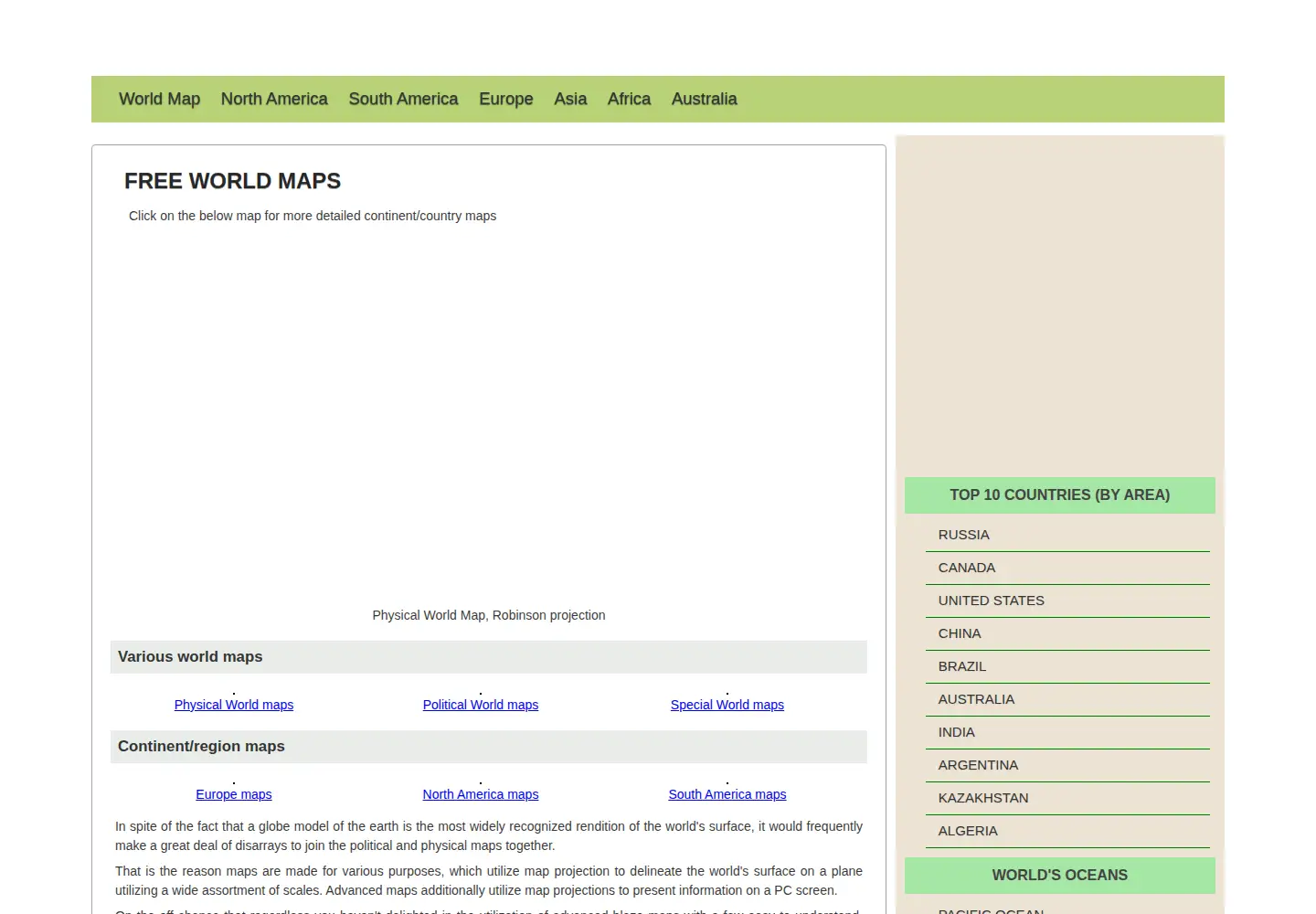The height and width of the screenshot is (914, 1316).
Task: Choose CHINA from top 10 countries
Action: click(x=1067, y=633)
